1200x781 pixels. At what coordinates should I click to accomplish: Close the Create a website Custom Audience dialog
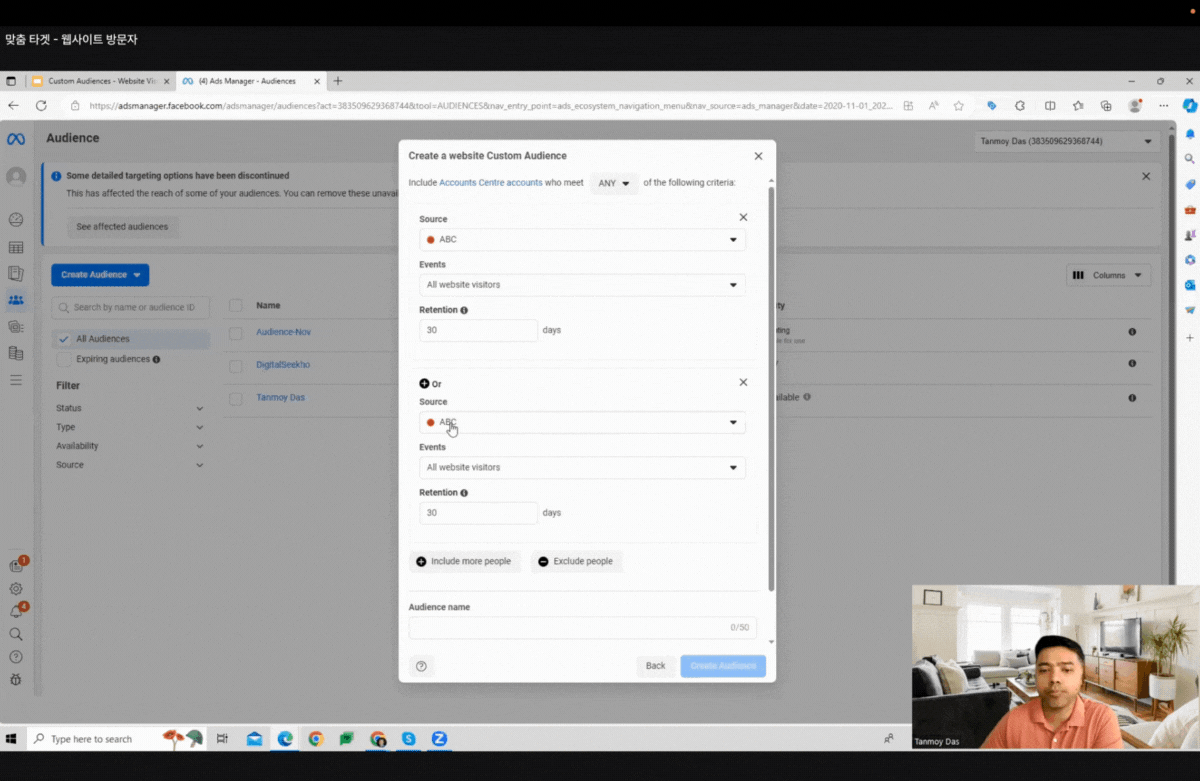758,156
